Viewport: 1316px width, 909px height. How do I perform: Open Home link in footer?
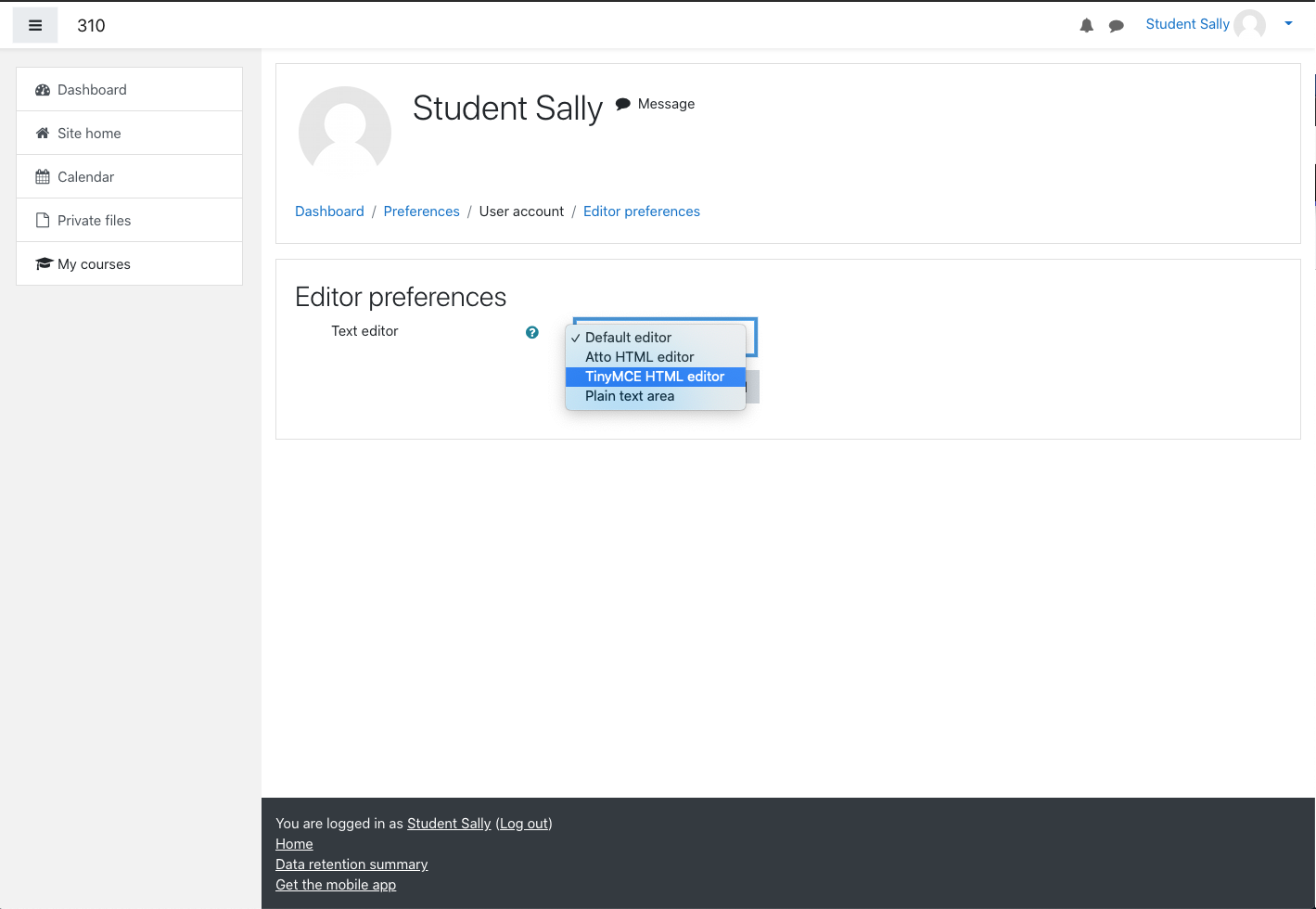[294, 844]
